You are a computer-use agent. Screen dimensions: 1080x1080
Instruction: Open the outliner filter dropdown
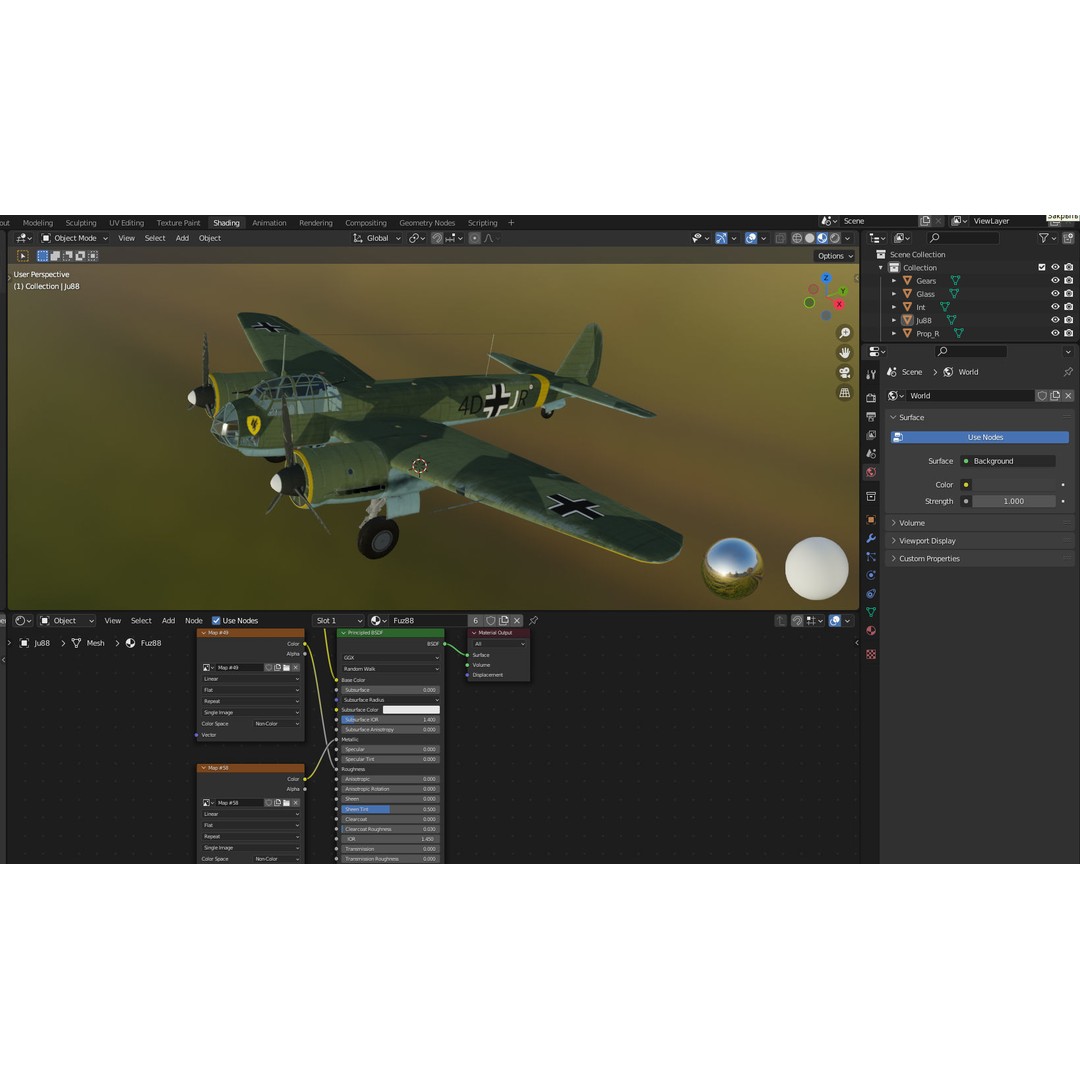[1047, 238]
